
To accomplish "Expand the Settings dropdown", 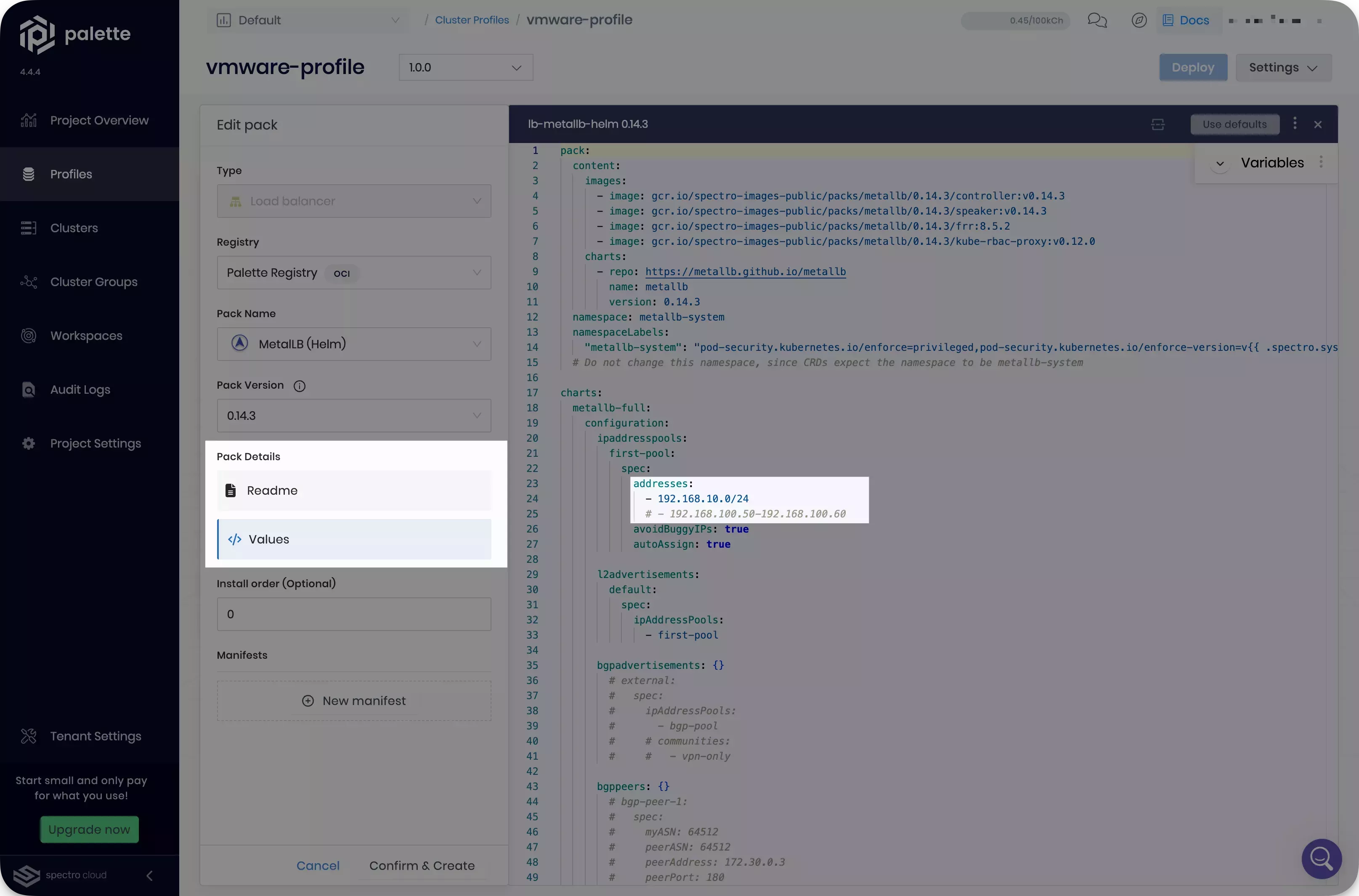I will 1284,67.
